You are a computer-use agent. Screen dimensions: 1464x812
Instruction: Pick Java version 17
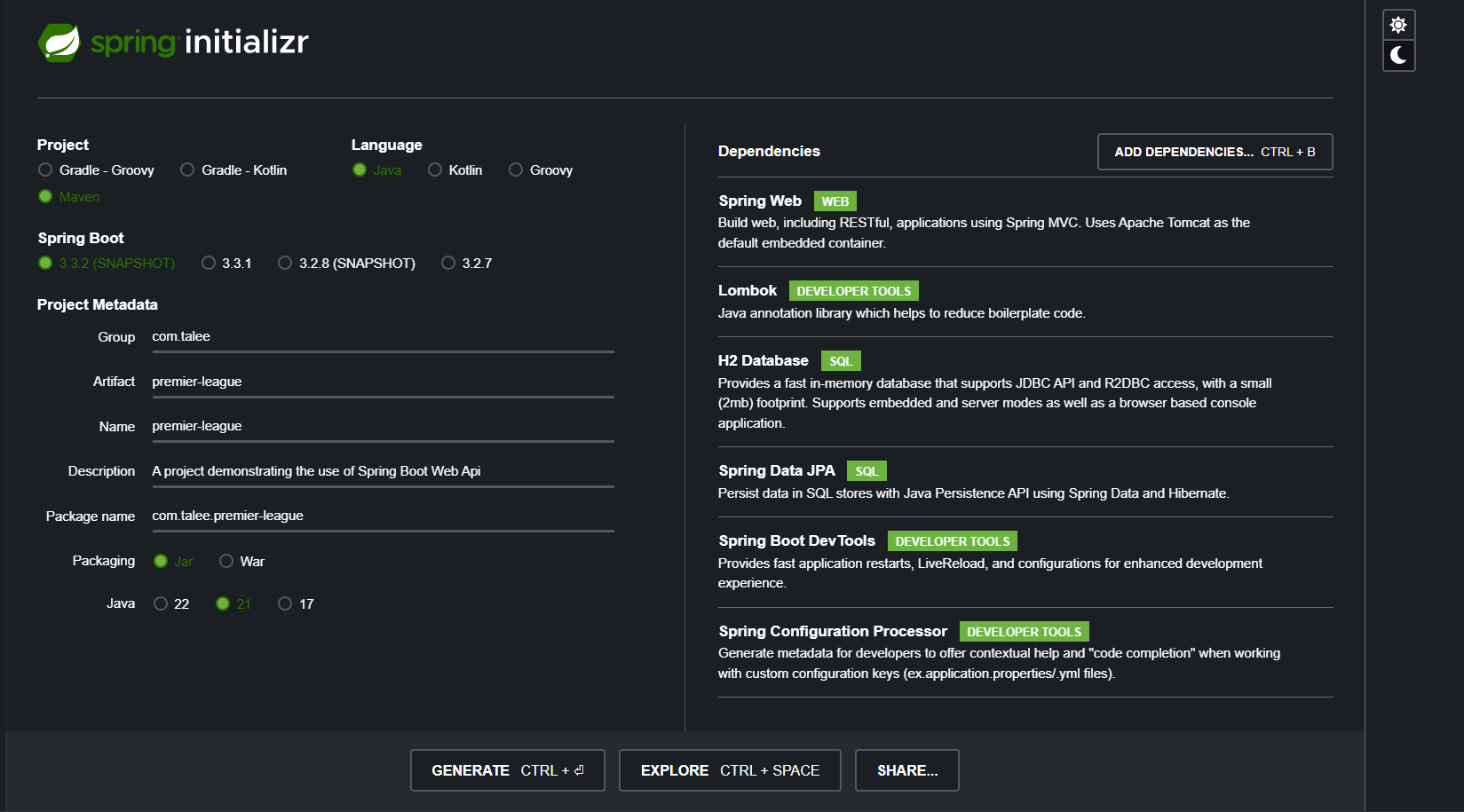[296, 604]
